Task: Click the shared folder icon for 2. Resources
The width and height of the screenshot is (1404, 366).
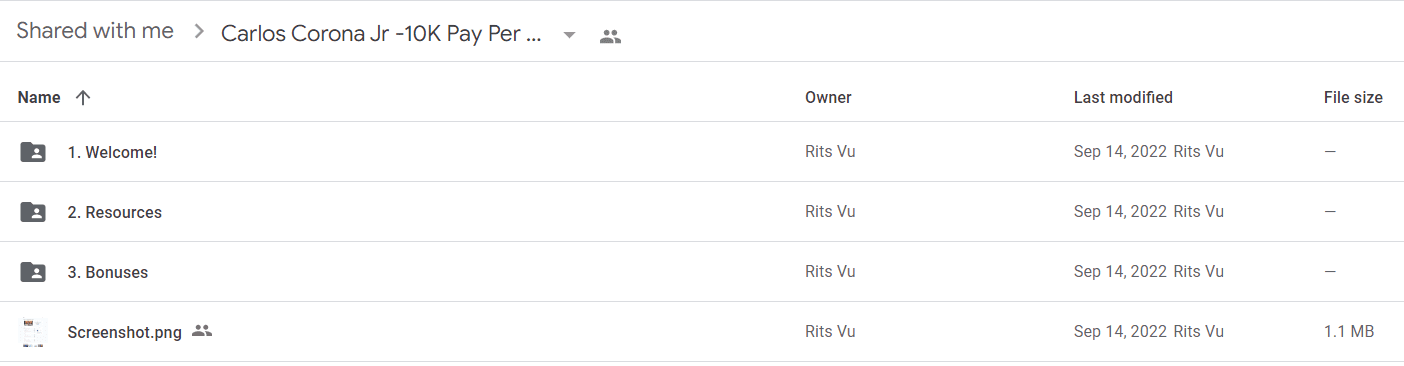Action: (x=33, y=212)
